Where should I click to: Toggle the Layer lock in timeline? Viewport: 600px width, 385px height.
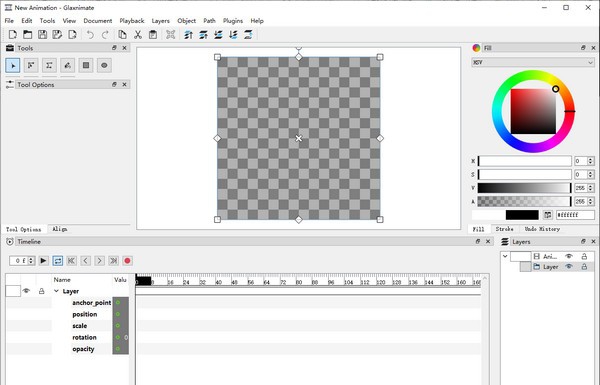(42, 291)
